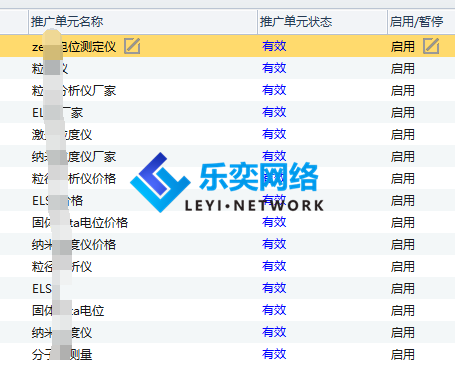Select unit name ending in ta电位价格

pos(80,222)
